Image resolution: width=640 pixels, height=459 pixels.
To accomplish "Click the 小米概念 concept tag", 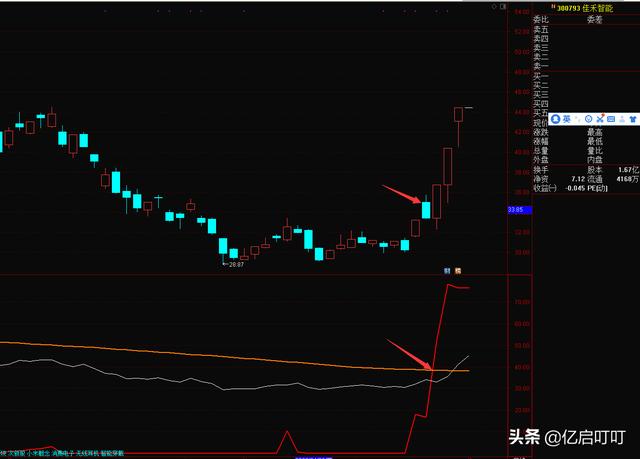I will coord(38,453).
